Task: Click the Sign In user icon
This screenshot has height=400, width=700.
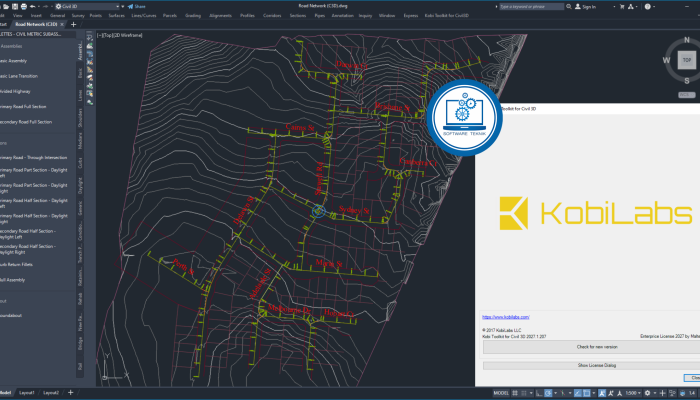Action: pos(578,6)
